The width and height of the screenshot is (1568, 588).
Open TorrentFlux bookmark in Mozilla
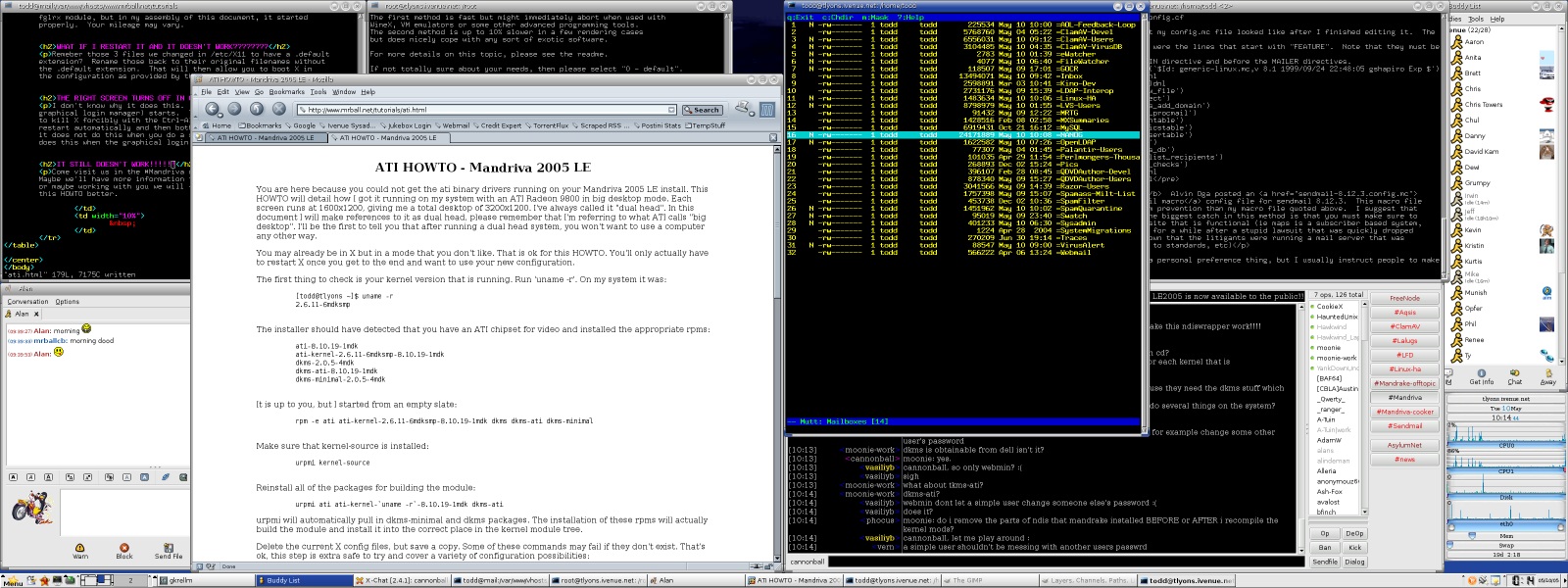547,125
